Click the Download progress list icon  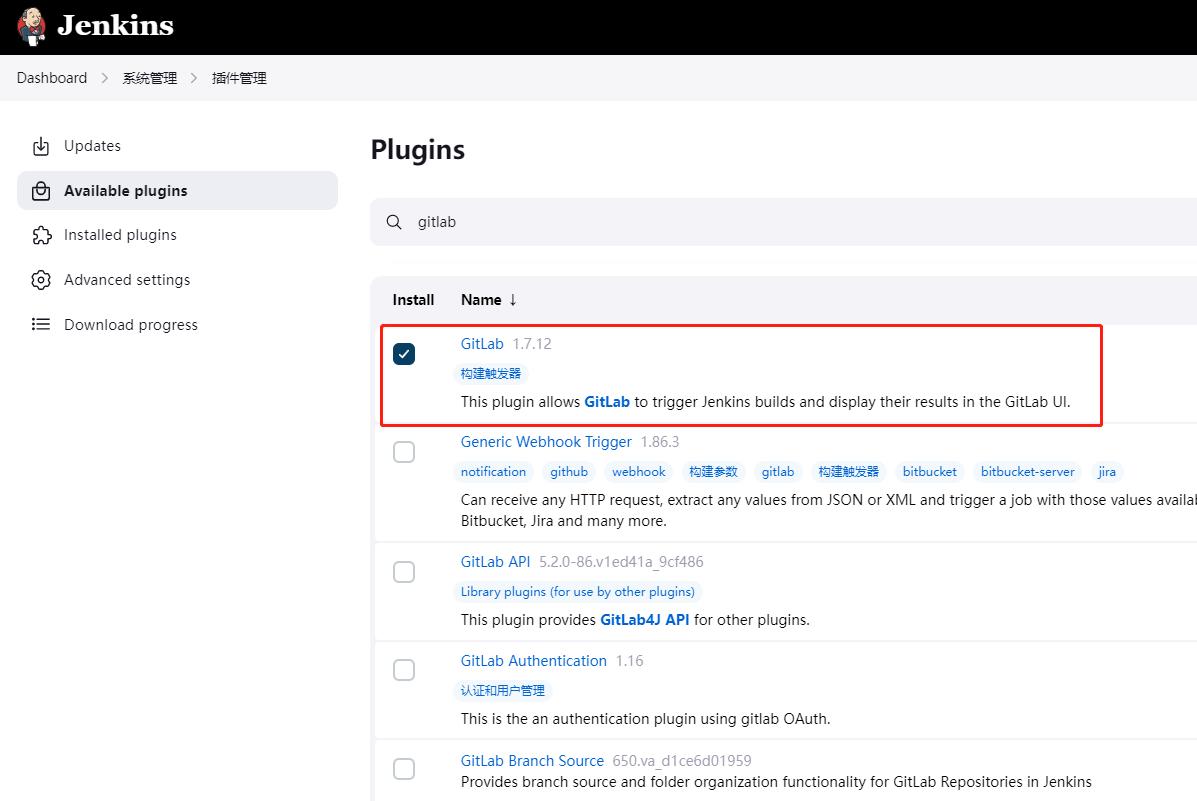click(40, 324)
